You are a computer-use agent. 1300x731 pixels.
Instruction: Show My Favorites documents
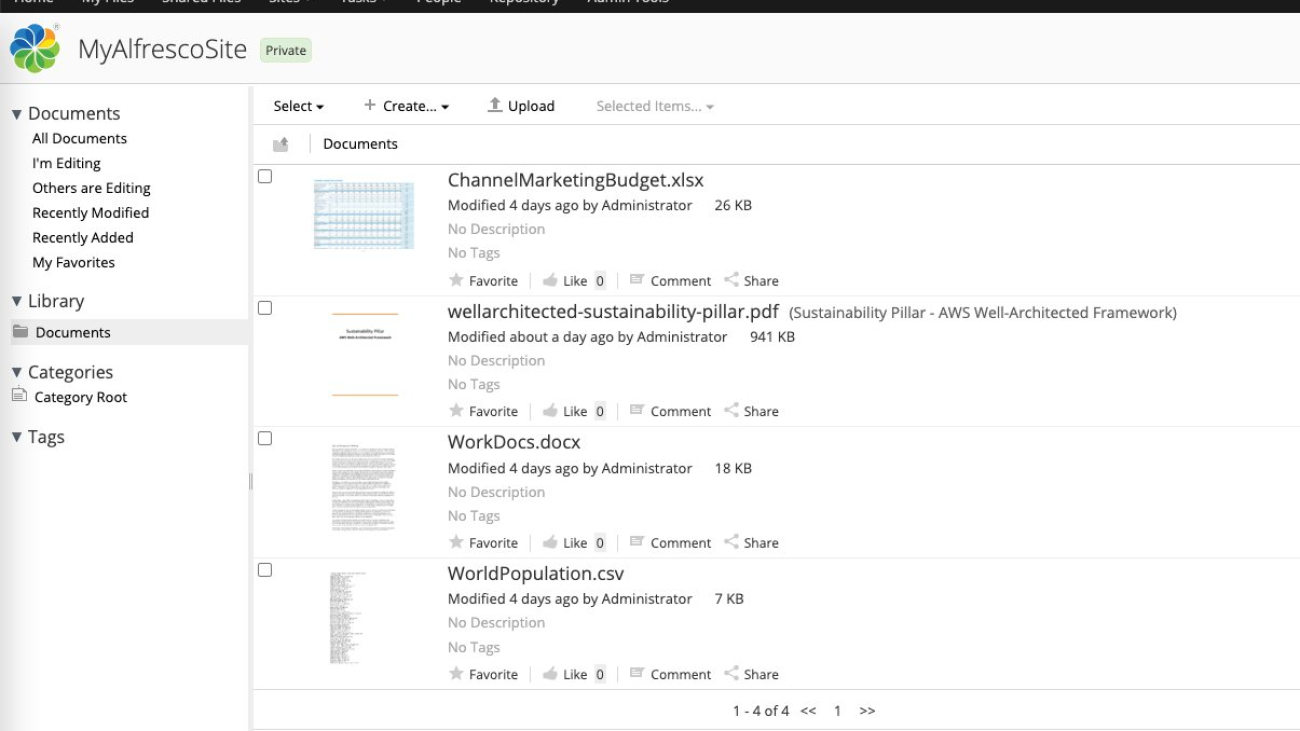point(73,263)
